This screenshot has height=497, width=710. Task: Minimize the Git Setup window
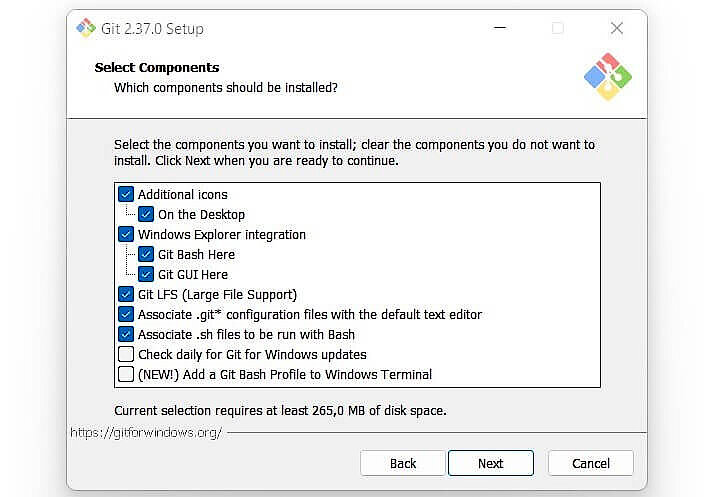(499, 28)
